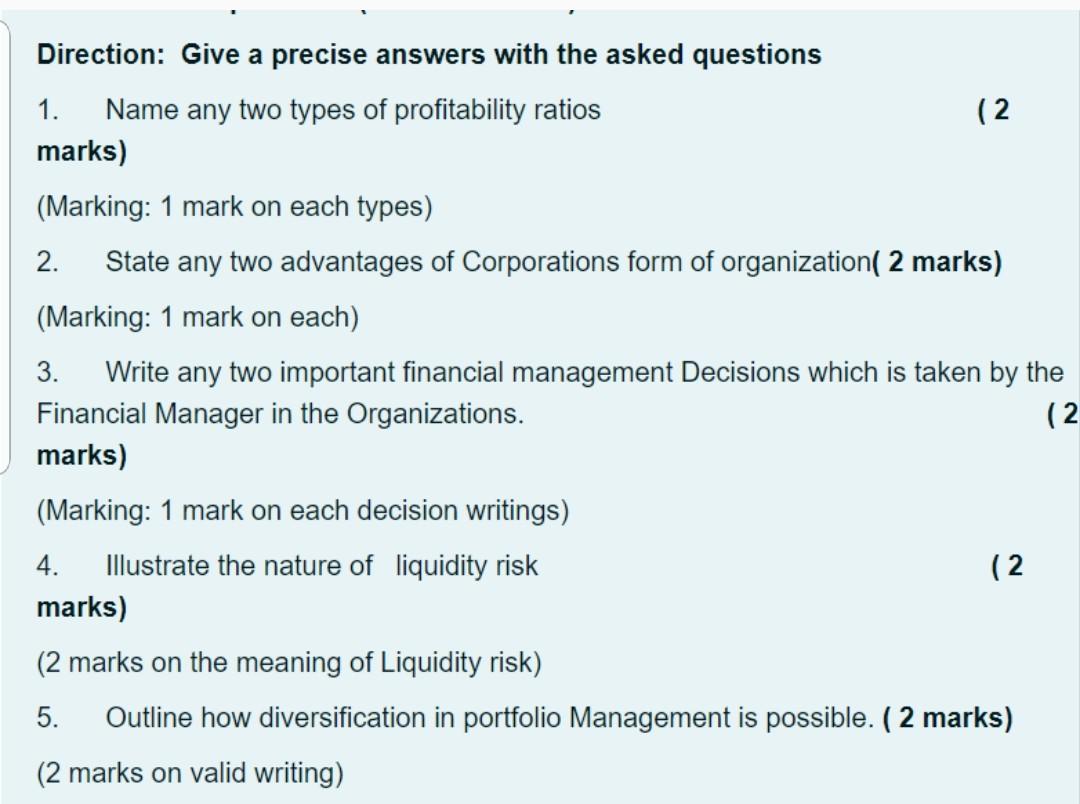Screen dimensions: 1080x804
Task: Click the bold '( 2 marks)' after organization
Action: [937, 262]
